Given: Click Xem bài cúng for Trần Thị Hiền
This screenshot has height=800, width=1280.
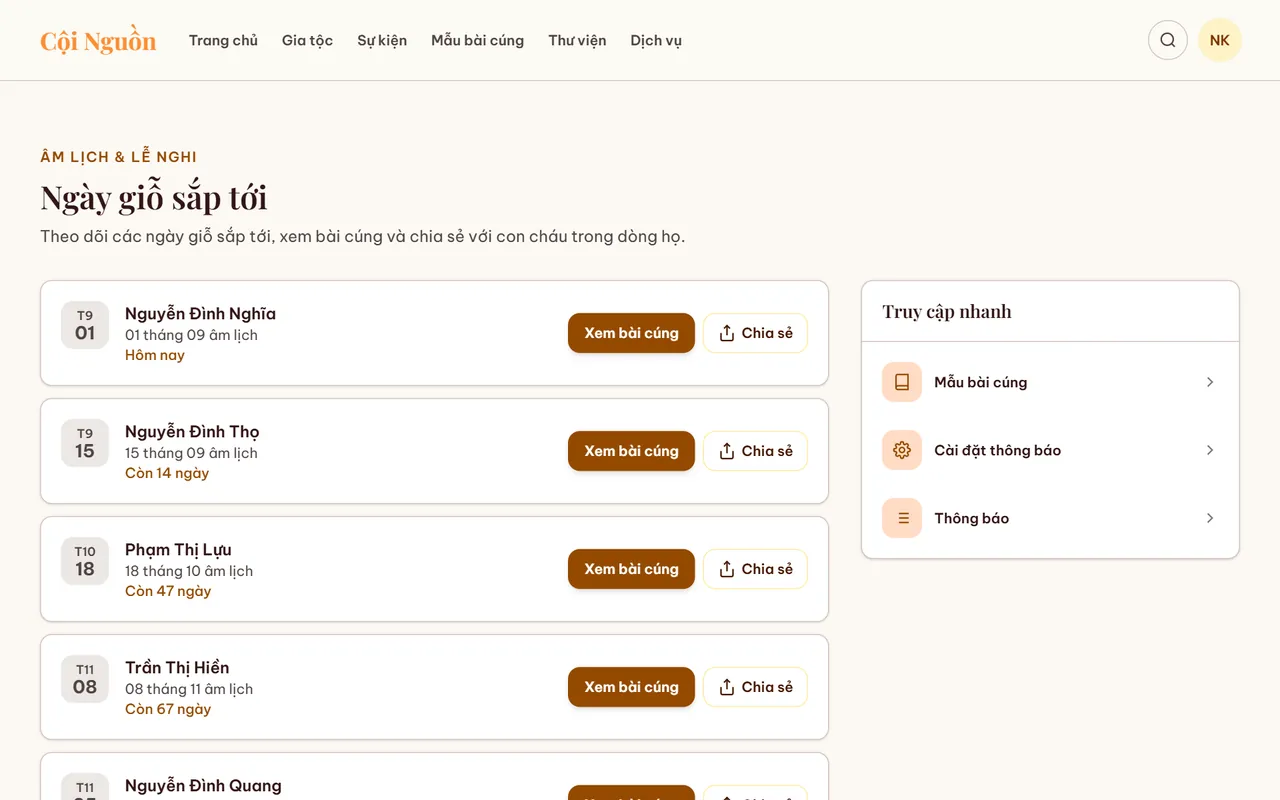Looking at the screenshot, I should (631, 687).
